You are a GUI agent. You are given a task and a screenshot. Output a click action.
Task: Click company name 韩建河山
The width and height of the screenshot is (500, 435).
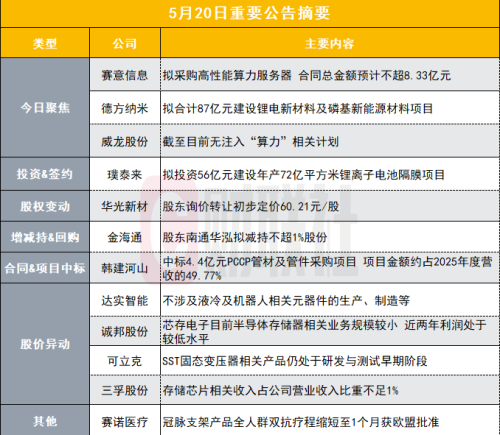[125, 268]
